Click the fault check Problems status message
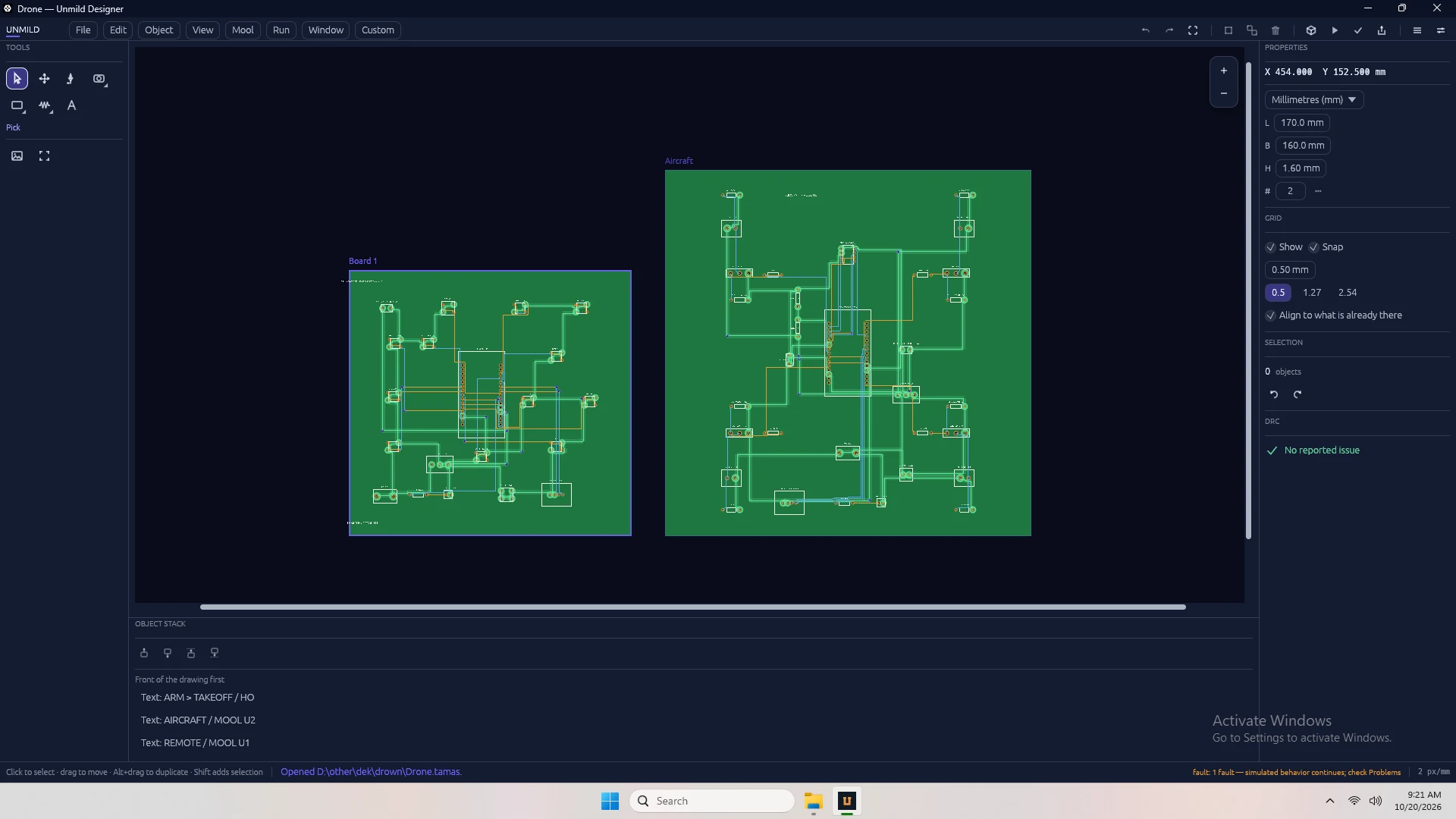The width and height of the screenshot is (1456, 819). tap(1296, 773)
